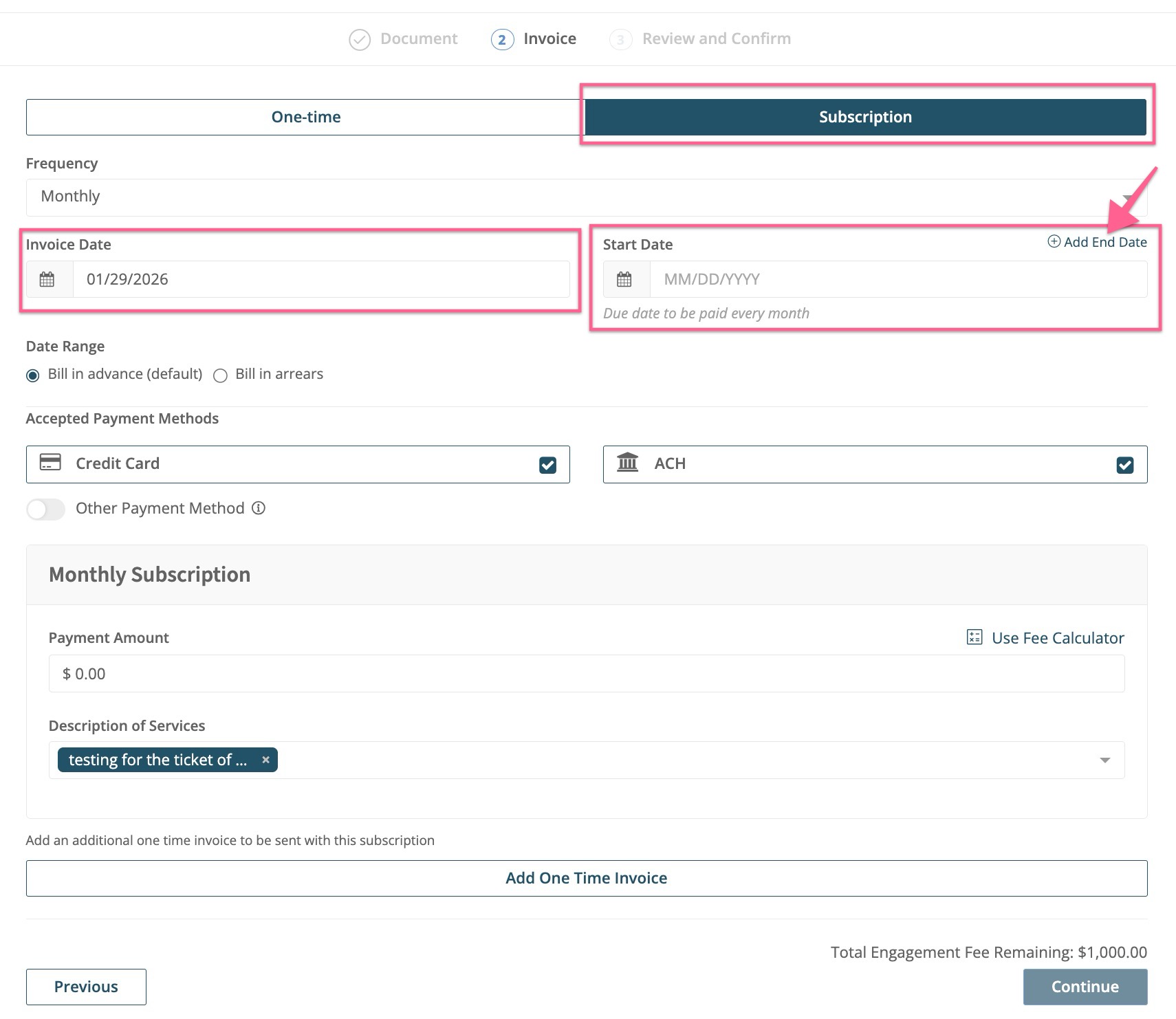
Task: Open the Frequency dropdown set to Monthly
Action: click(587, 197)
